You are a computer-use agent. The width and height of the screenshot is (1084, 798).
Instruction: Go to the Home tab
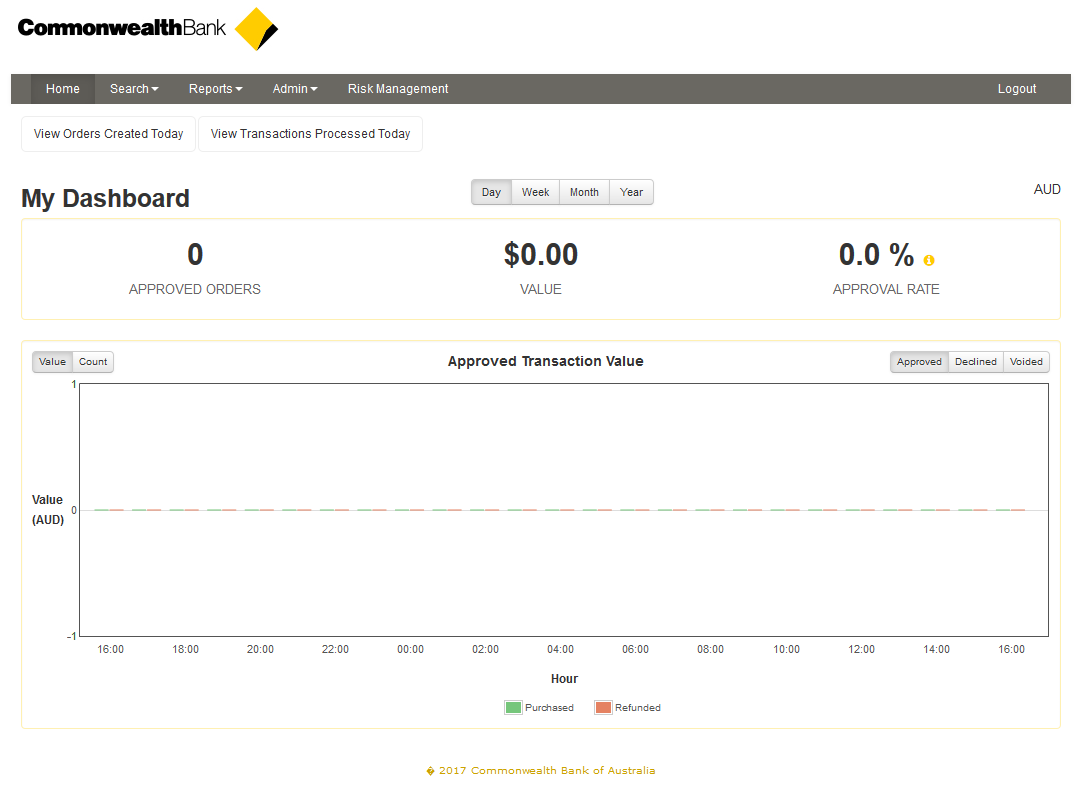click(x=63, y=89)
